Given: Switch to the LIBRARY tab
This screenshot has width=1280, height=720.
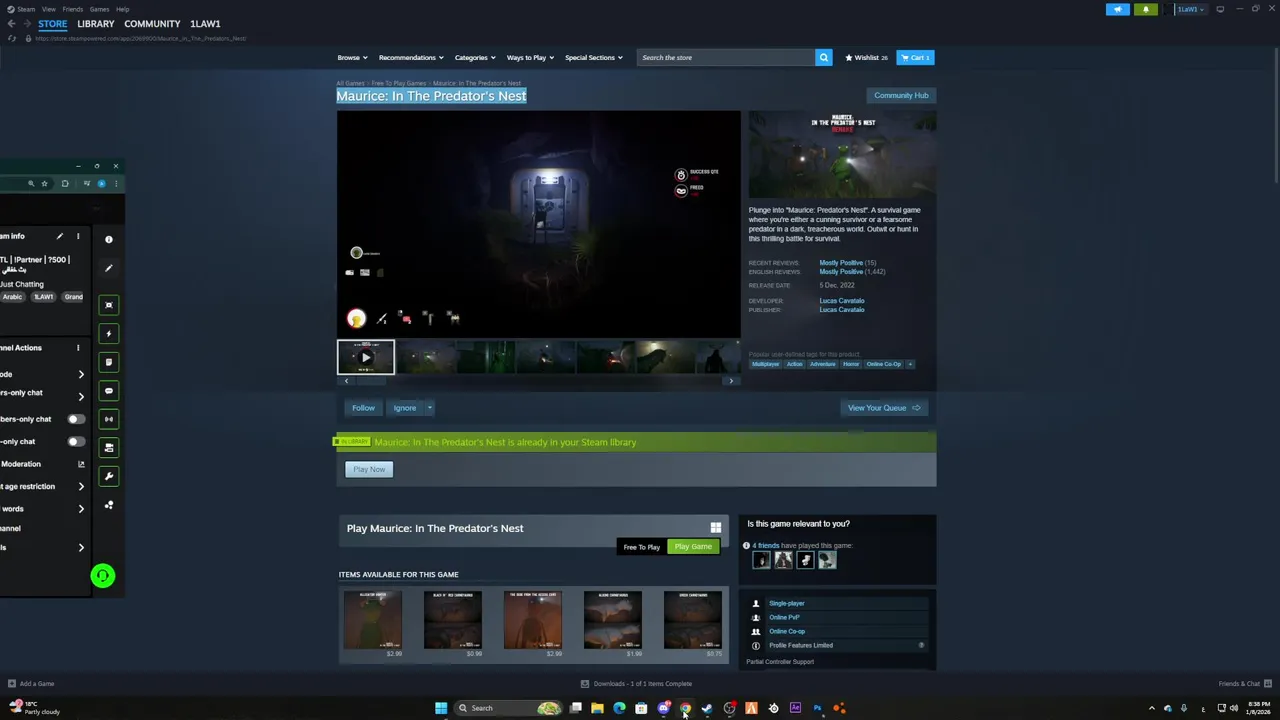Looking at the screenshot, I should (96, 23).
